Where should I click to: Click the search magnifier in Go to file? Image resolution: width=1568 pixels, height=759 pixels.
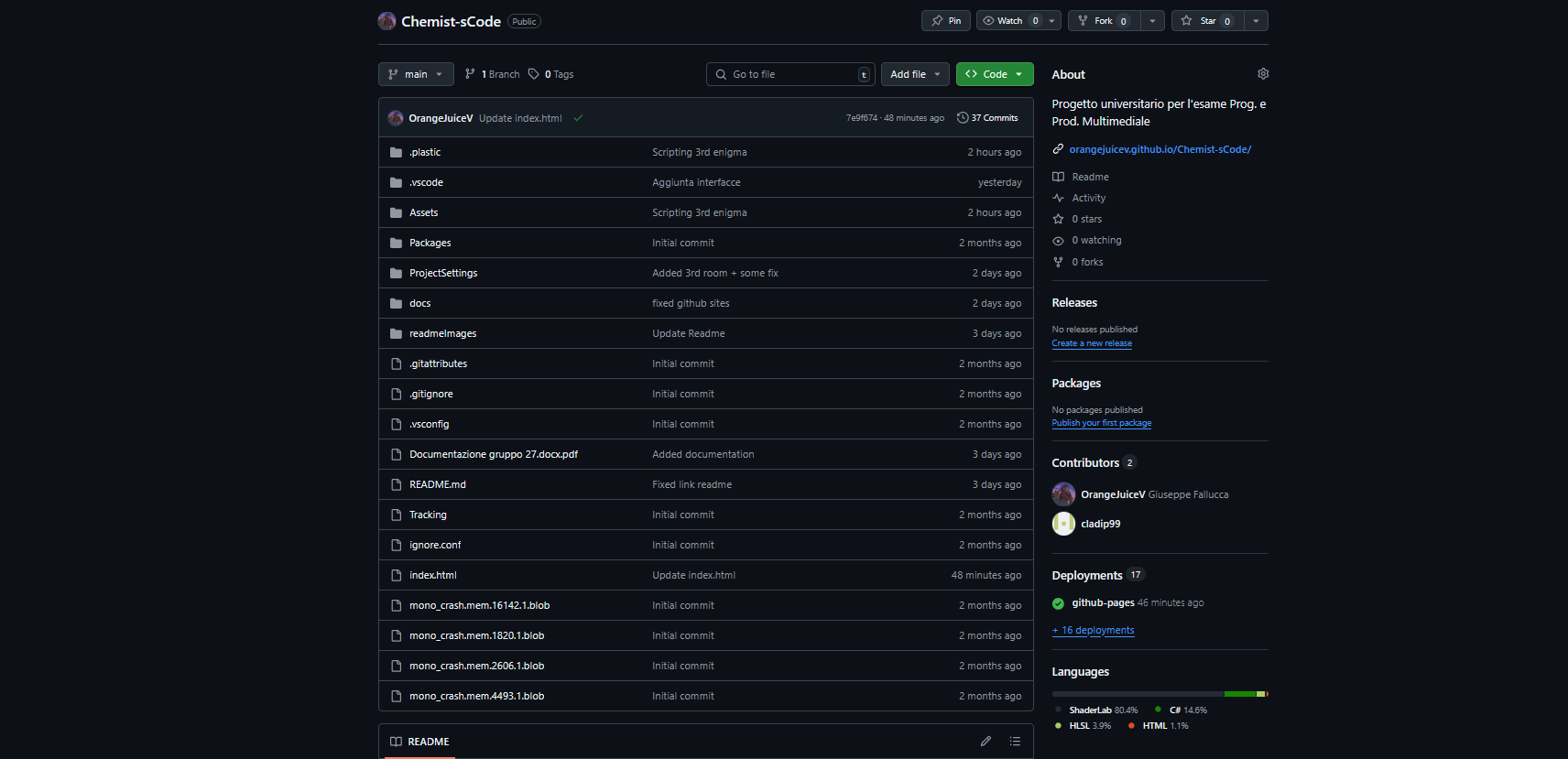tap(722, 74)
